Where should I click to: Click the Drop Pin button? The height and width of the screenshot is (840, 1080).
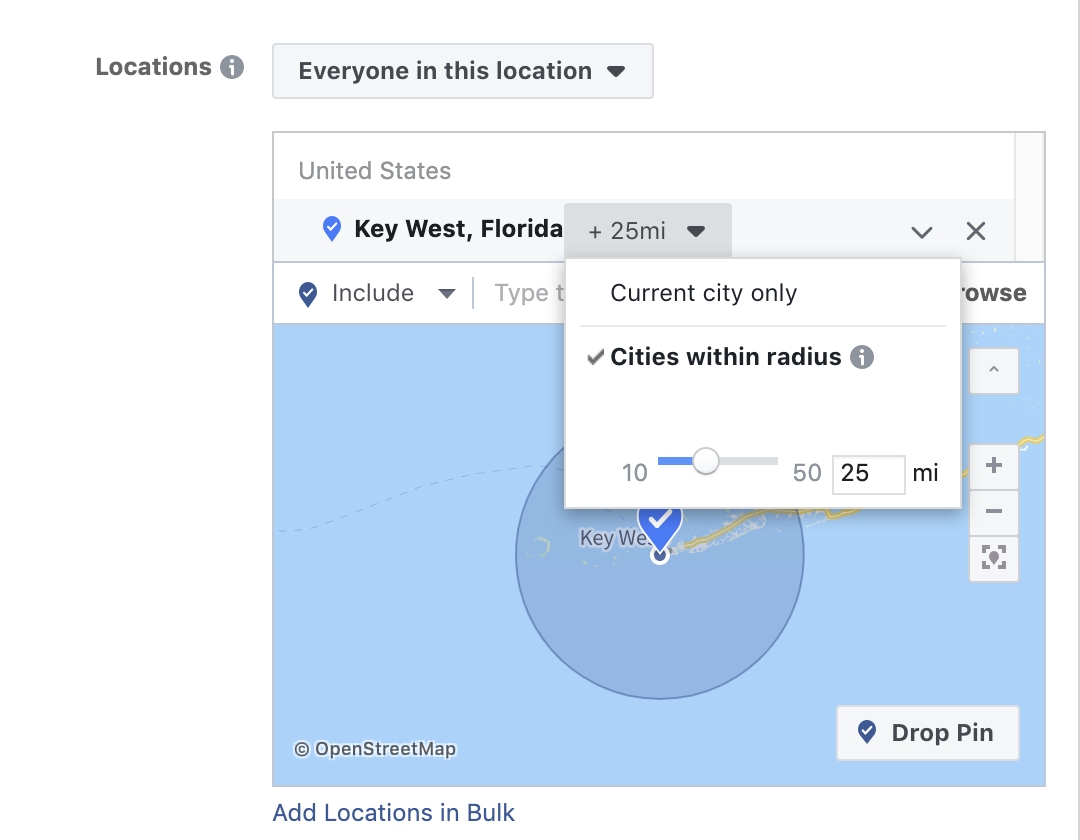(x=927, y=733)
